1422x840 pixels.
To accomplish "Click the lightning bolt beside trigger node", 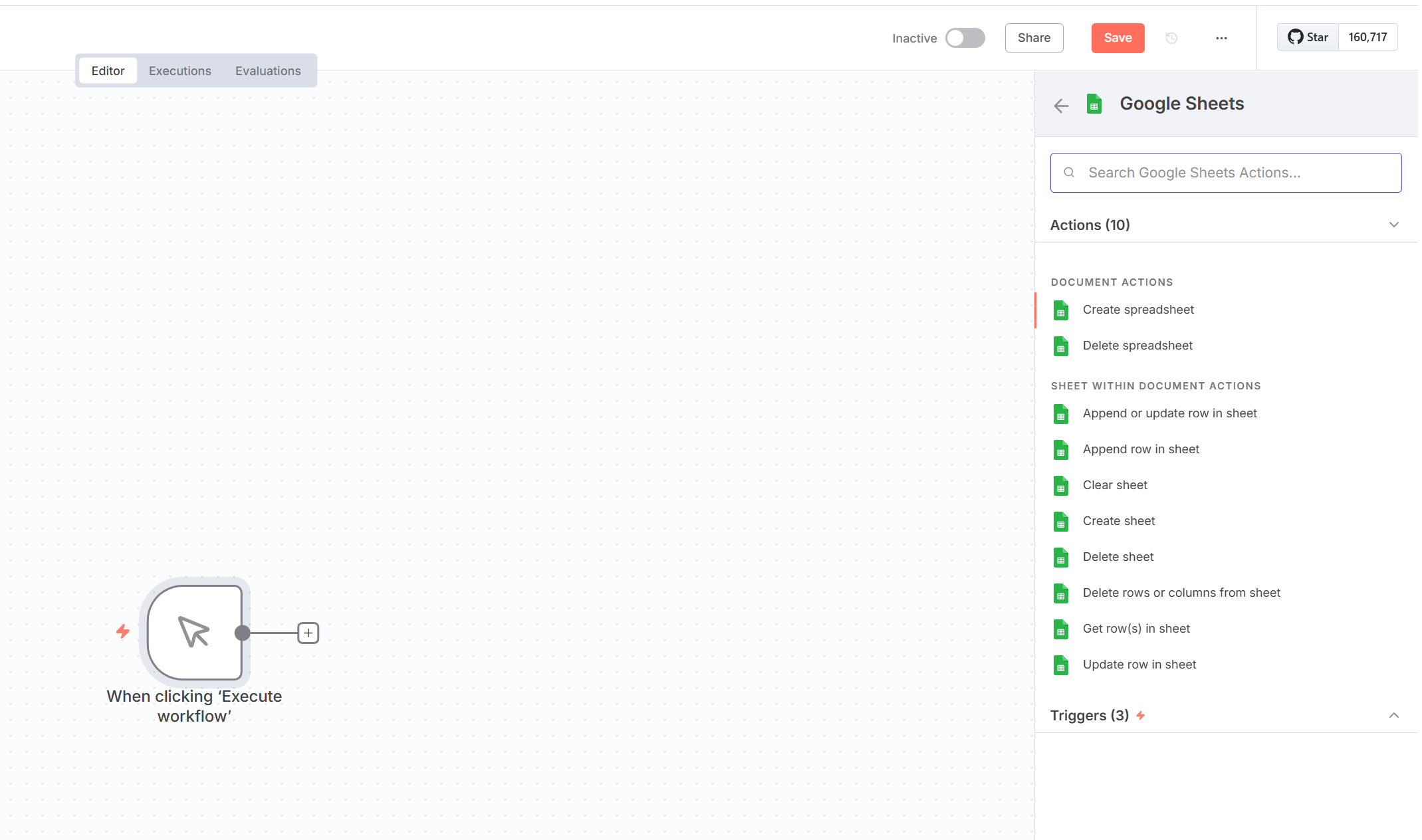I will [x=123, y=631].
